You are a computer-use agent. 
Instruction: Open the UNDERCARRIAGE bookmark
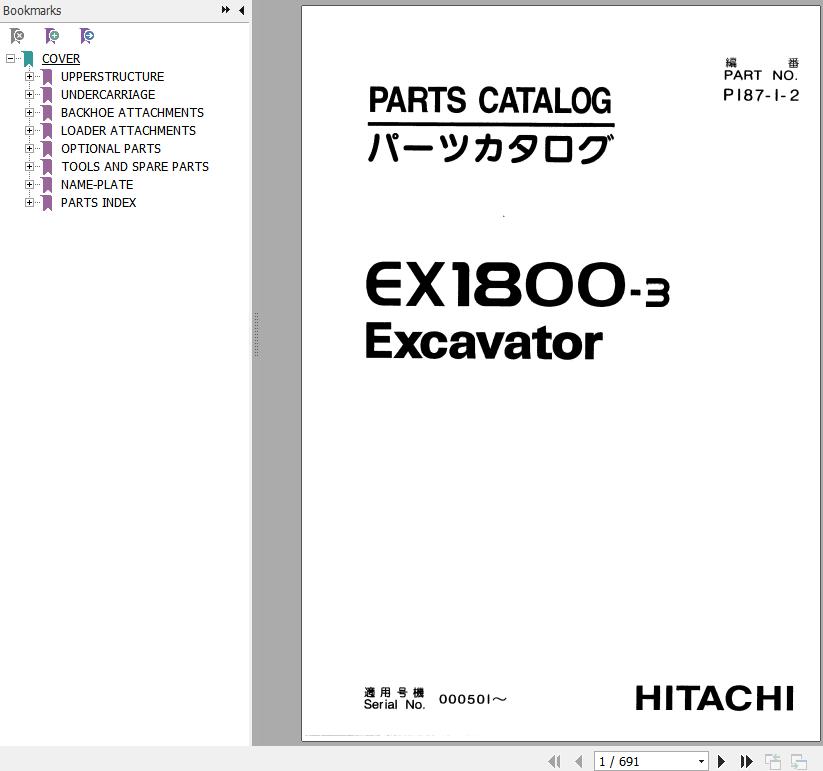[108, 94]
